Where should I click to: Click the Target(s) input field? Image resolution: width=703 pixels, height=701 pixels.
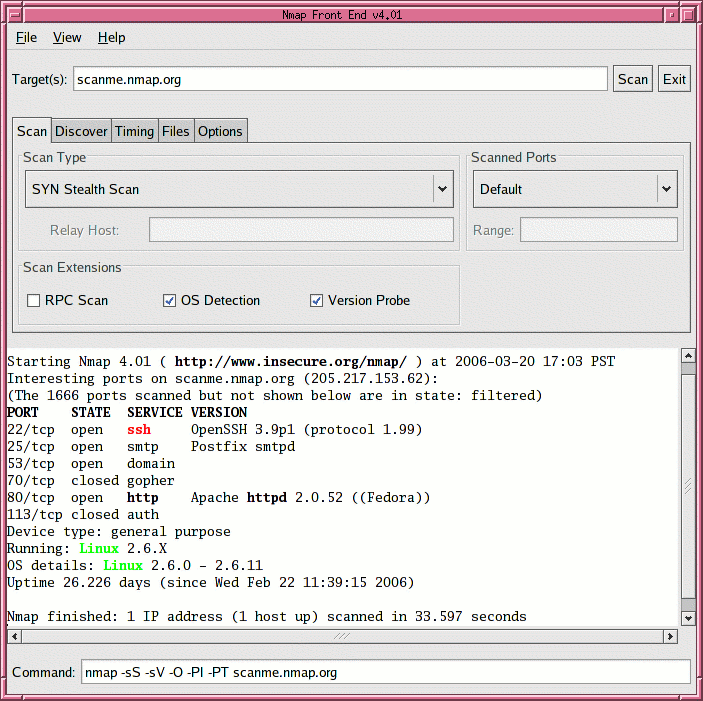[340, 79]
